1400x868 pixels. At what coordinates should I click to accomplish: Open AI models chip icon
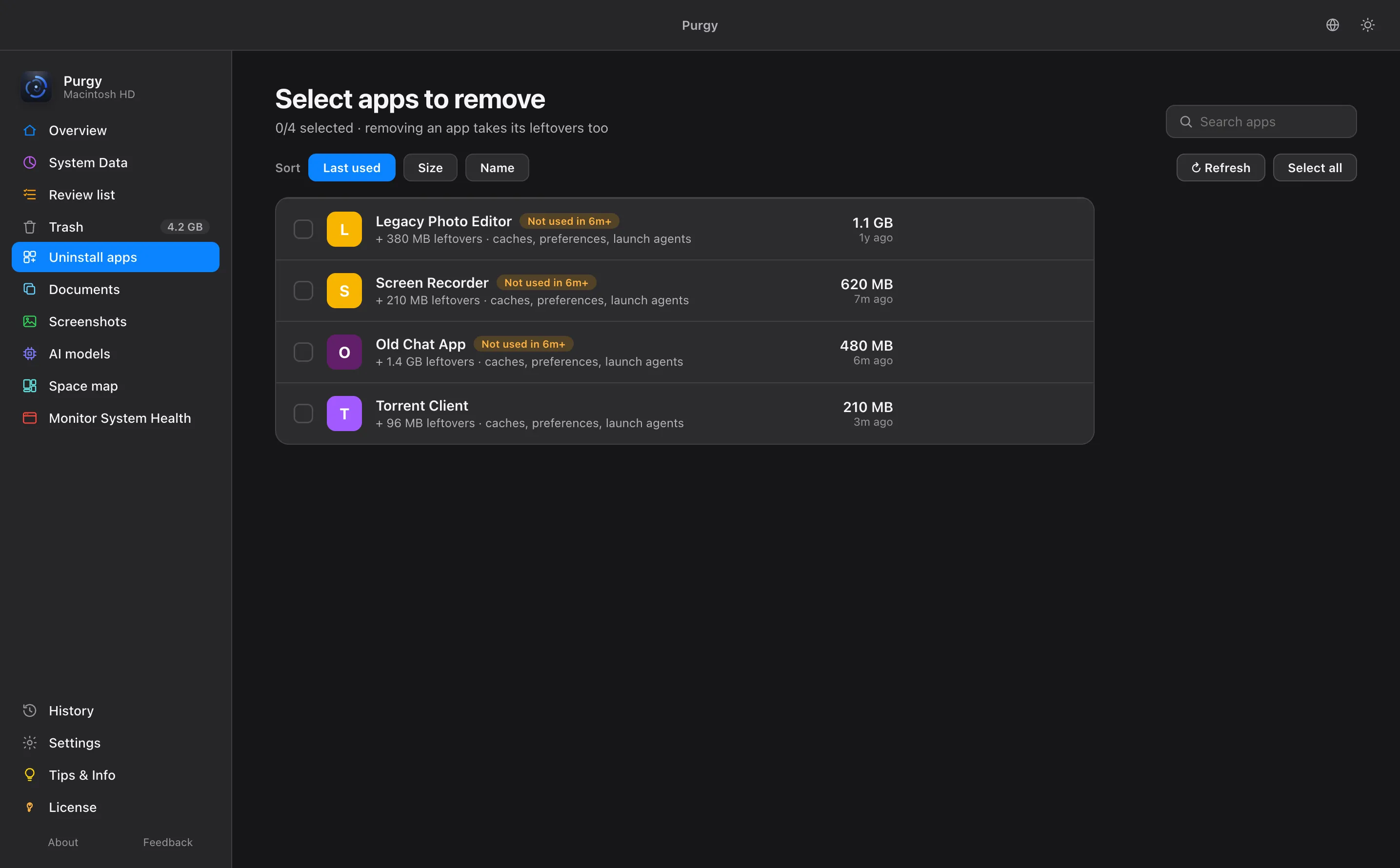click(30, 354)
